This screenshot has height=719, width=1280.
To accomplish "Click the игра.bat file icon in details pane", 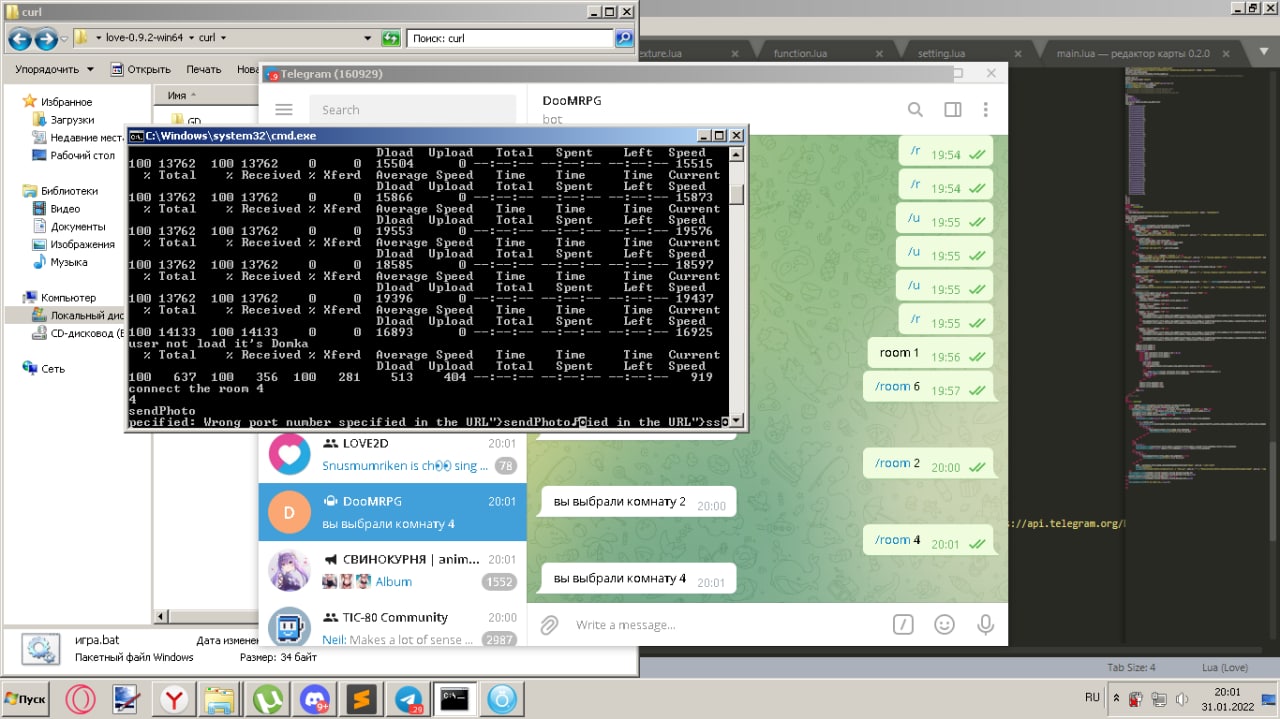I will 40,648.
